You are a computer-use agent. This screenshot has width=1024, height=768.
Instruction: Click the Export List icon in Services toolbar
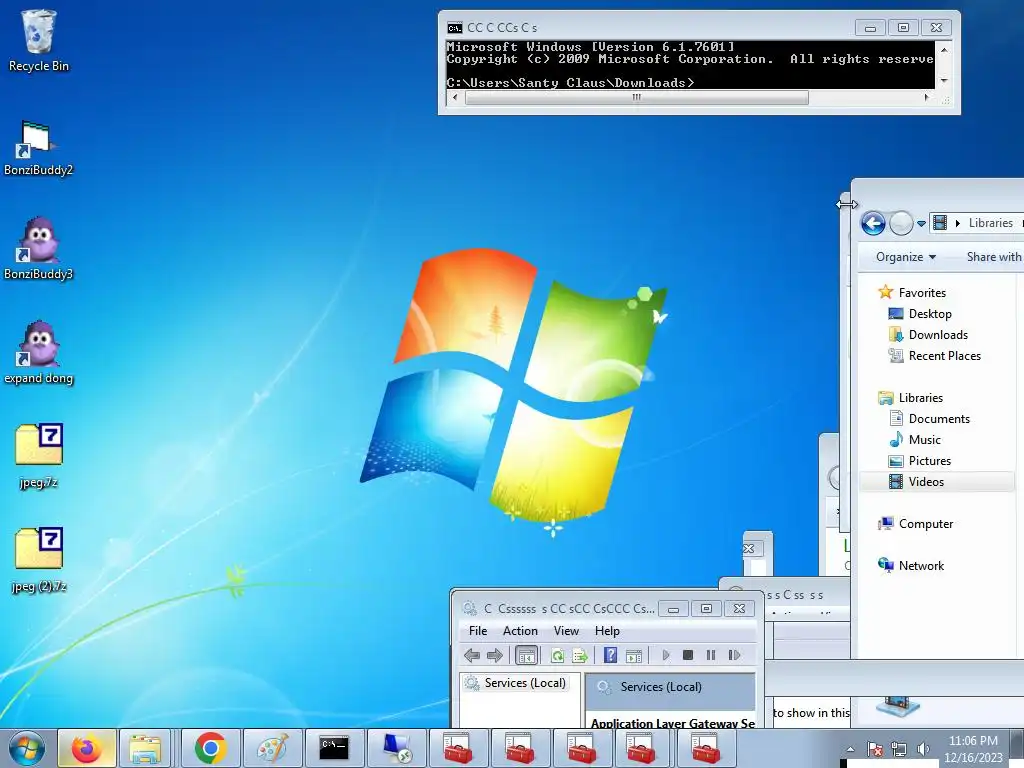[580, 655]
